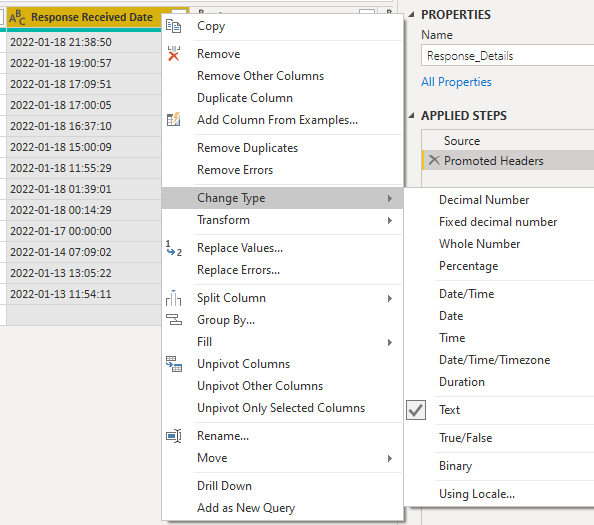Click the Replace Values icon
The width and height of the screenshot is (594, 525).
point(174,248)
